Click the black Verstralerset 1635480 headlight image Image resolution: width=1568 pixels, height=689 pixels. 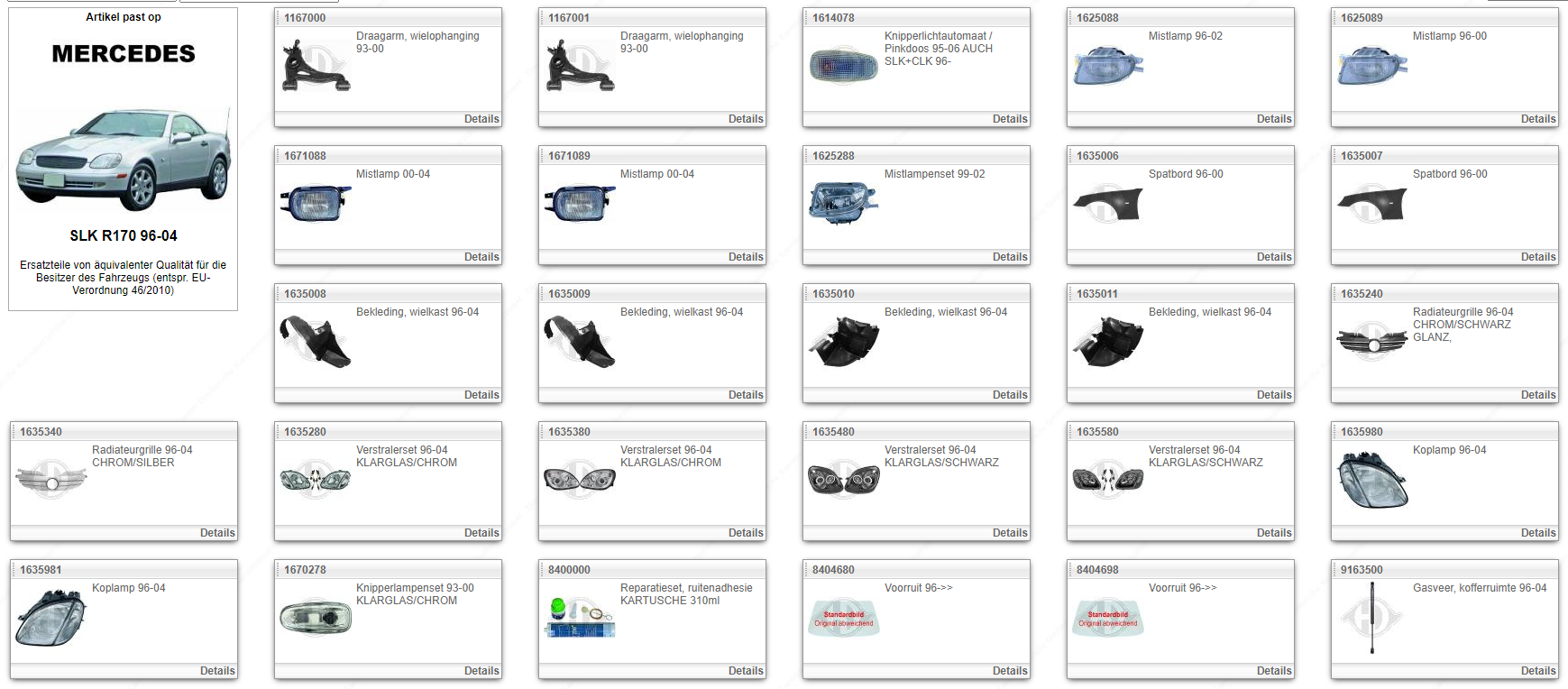pyautogui.click(x=843, y=480)
